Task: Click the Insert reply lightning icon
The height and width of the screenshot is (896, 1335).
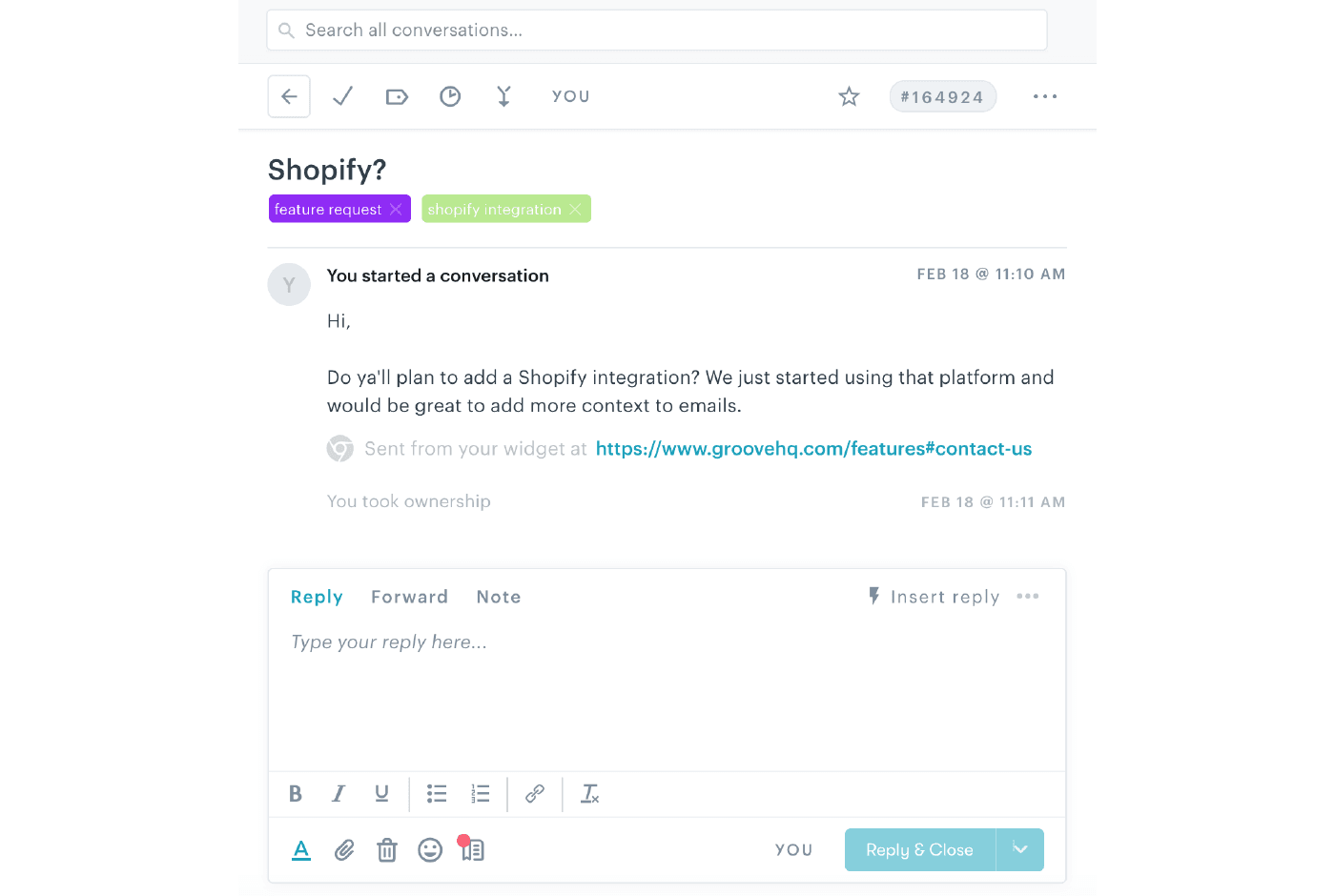Action: tap(874, 596)
